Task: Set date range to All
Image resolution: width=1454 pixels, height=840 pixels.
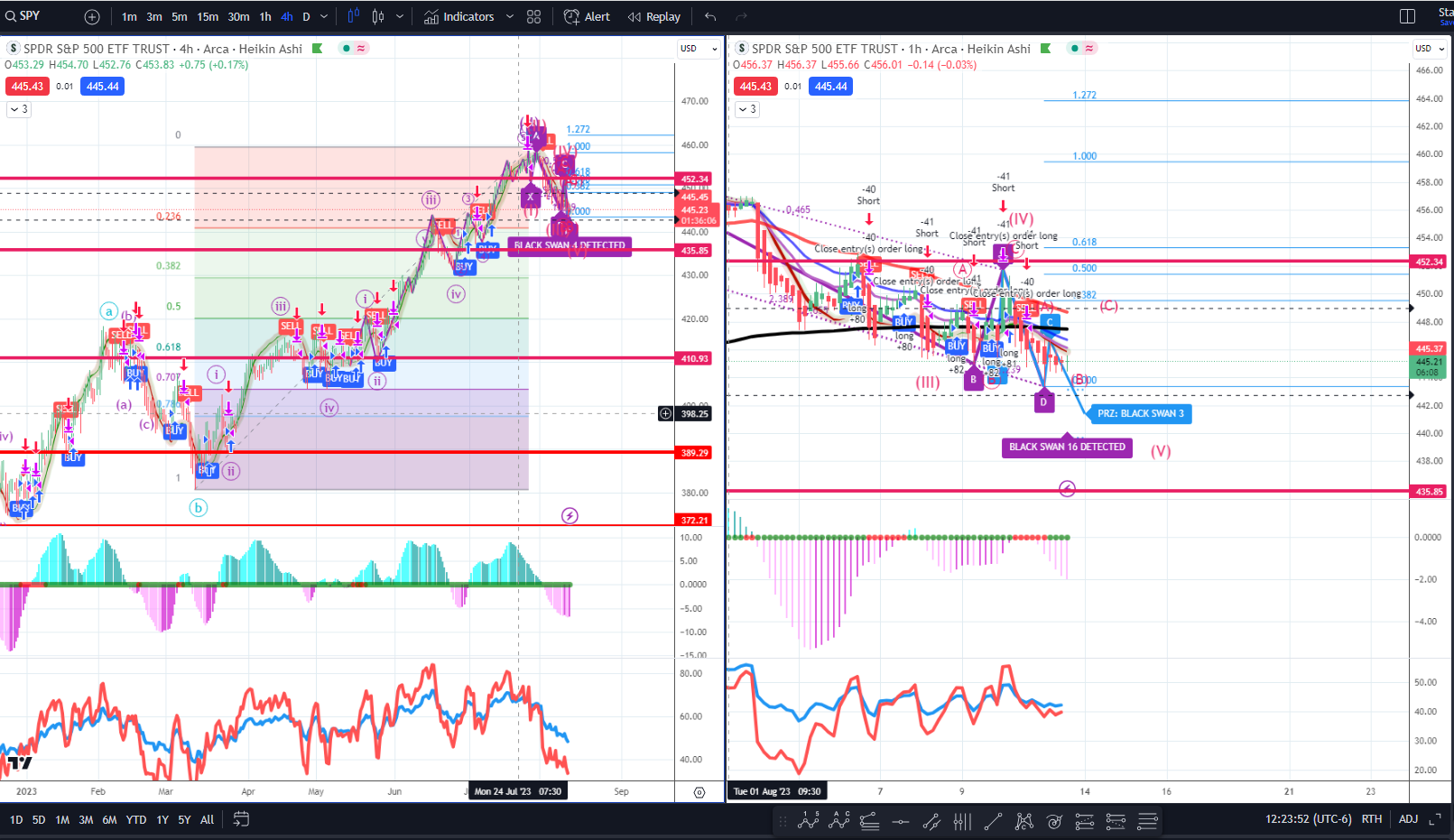Action: coord(208,820)
